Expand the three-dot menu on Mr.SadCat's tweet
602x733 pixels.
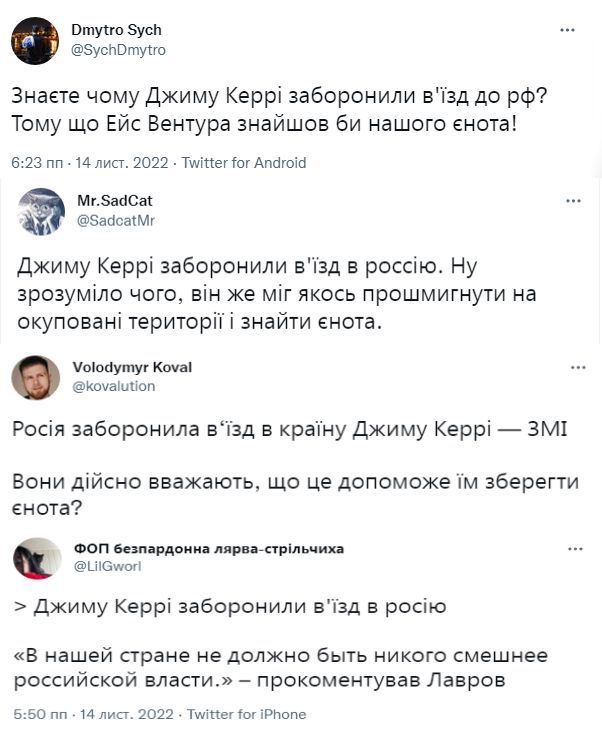[x=573, y=200]
